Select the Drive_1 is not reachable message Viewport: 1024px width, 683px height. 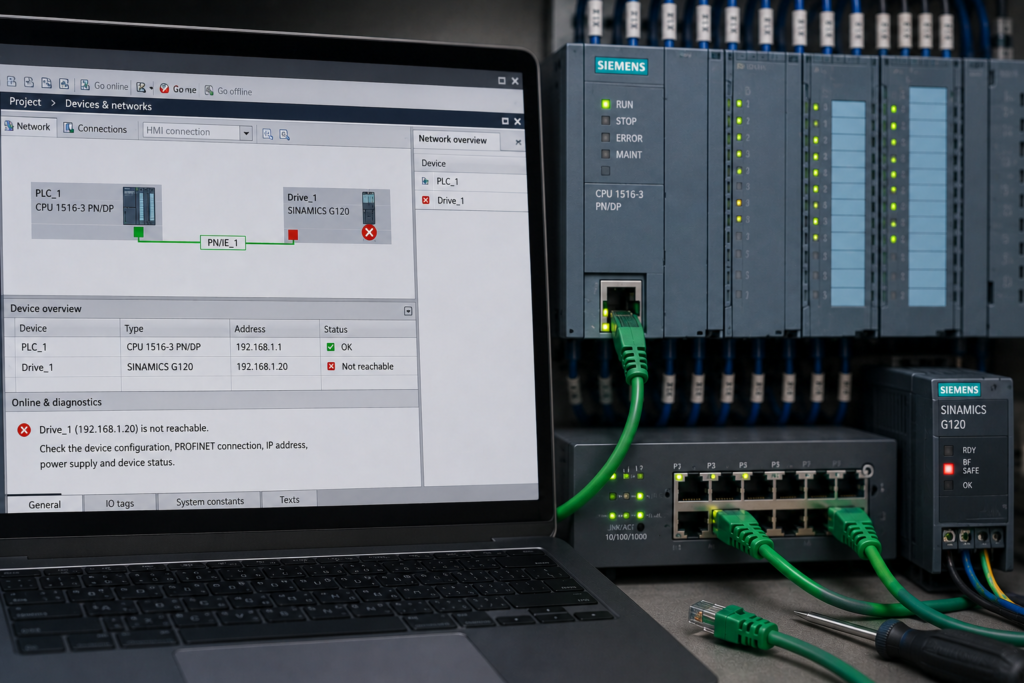click(123, 429)
